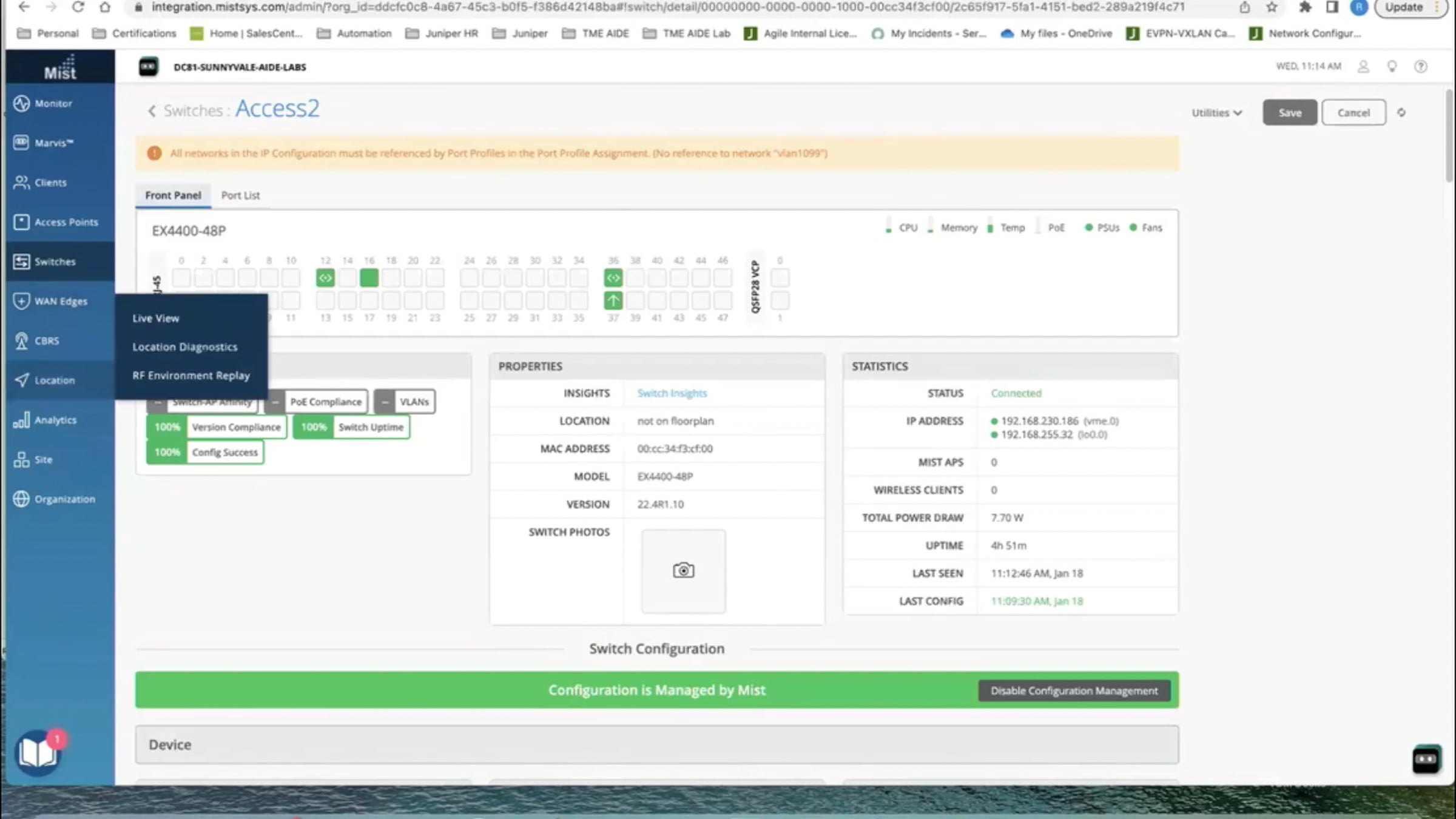Image resolution: width=1456 pixels, height=819 pixels.
Task: Click the help question mark icon
Action: (1421, 67)
